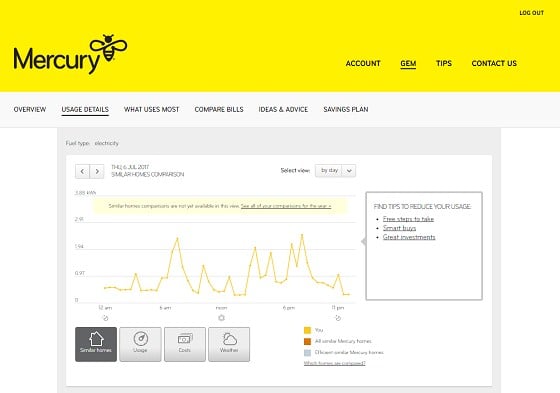Click the 12 am moon icon

[105, 318]
